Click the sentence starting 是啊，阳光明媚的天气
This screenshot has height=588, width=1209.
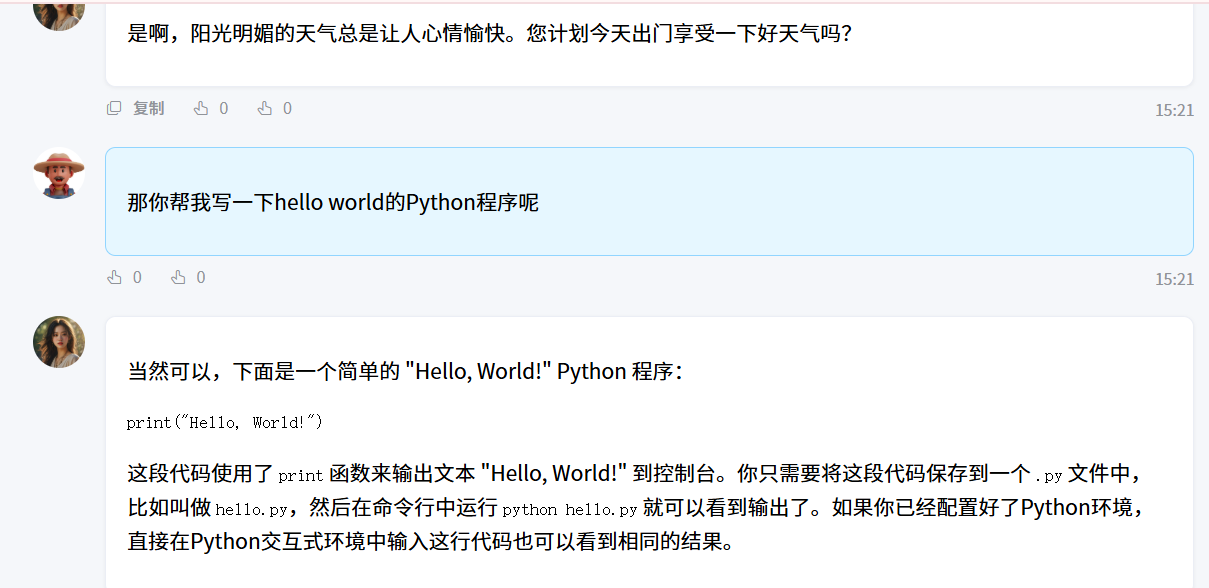[x=490, y=32]
